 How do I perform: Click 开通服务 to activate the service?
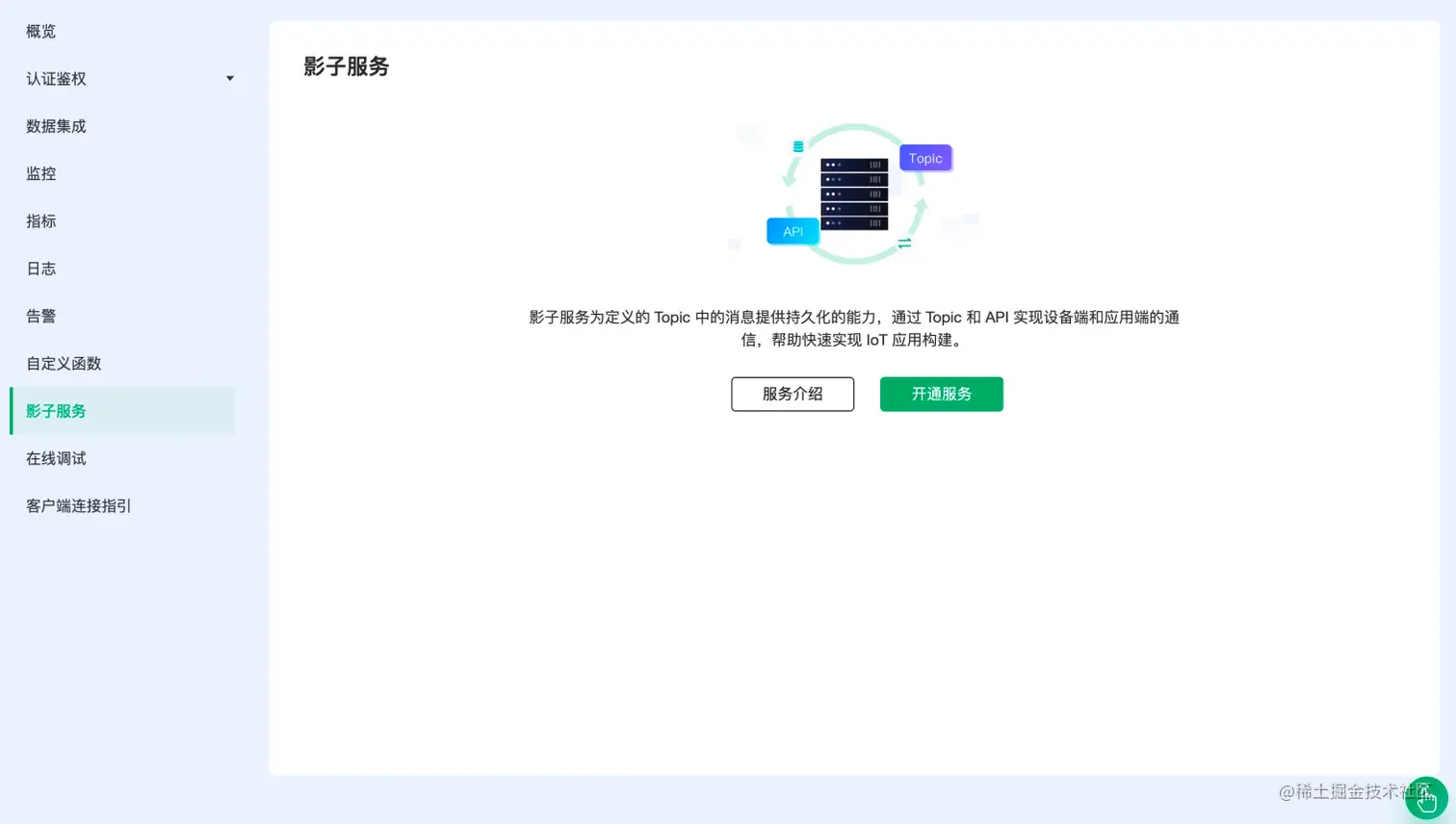(941, 394)
